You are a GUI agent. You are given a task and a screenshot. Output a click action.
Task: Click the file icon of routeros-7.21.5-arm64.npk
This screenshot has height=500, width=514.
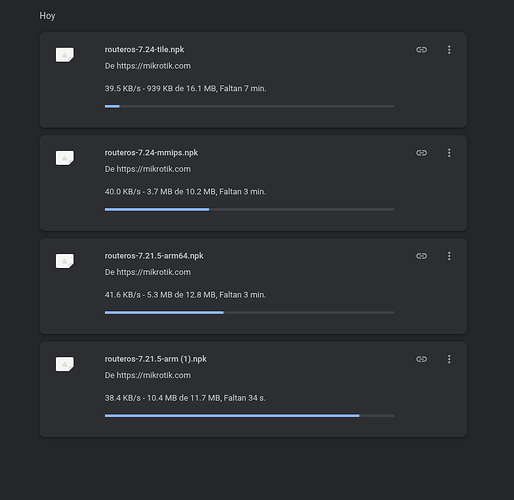pyautogui.click(x=65, y=261)
